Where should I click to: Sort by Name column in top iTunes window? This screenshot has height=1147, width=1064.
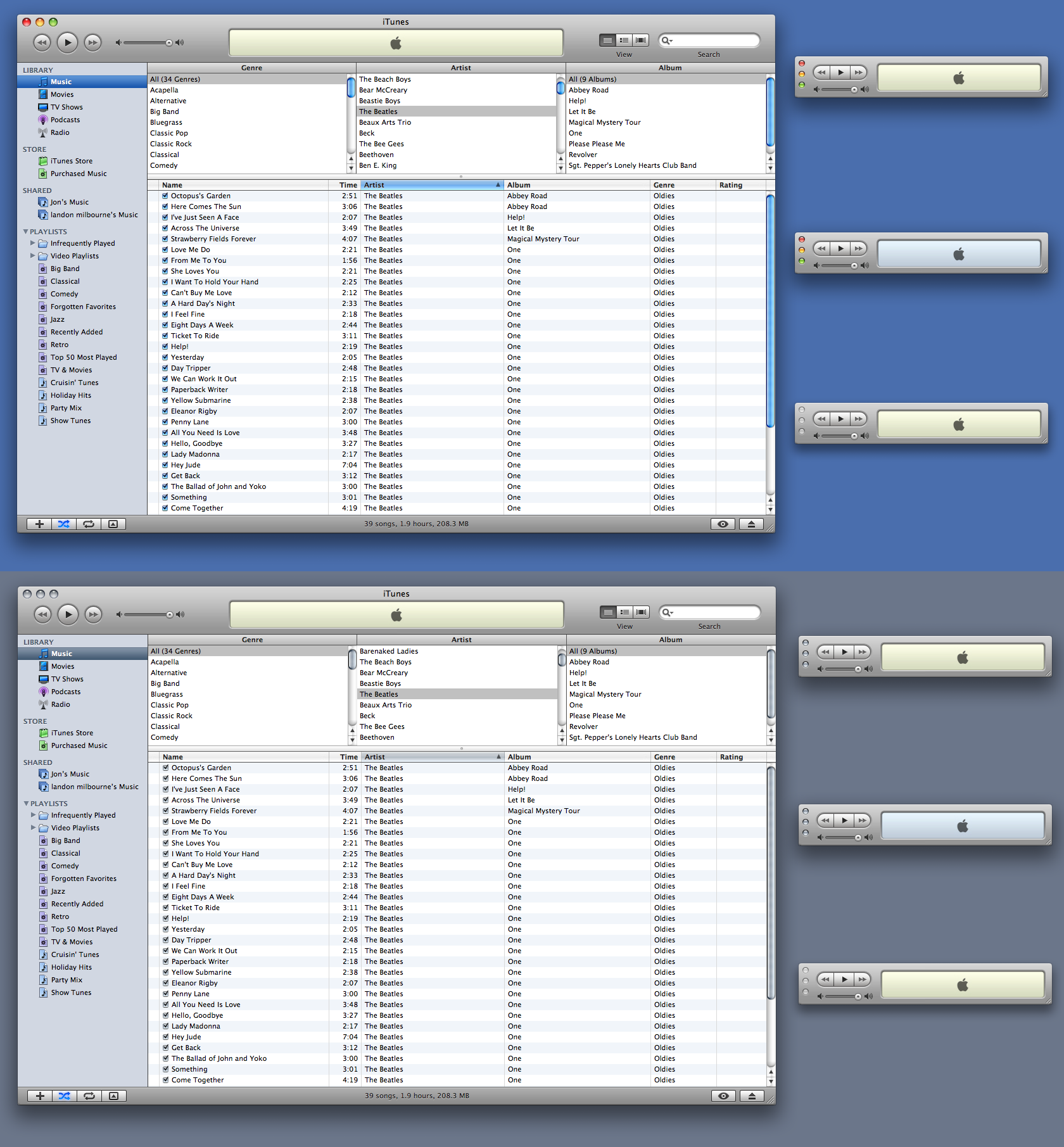point(244,185)
